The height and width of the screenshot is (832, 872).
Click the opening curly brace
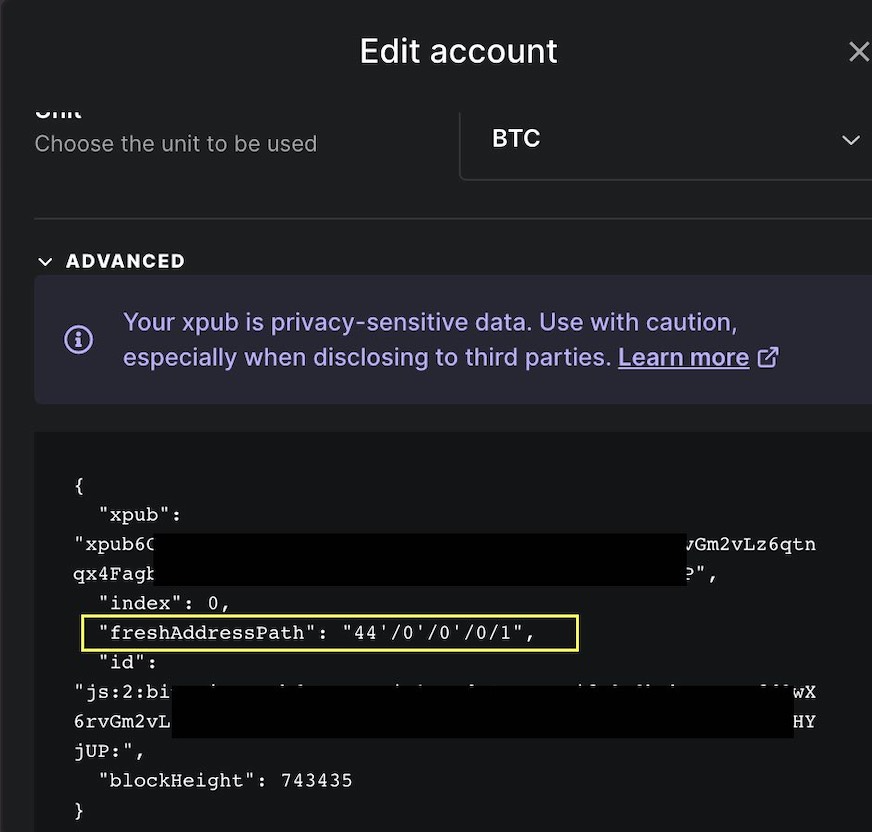point(79,486)
